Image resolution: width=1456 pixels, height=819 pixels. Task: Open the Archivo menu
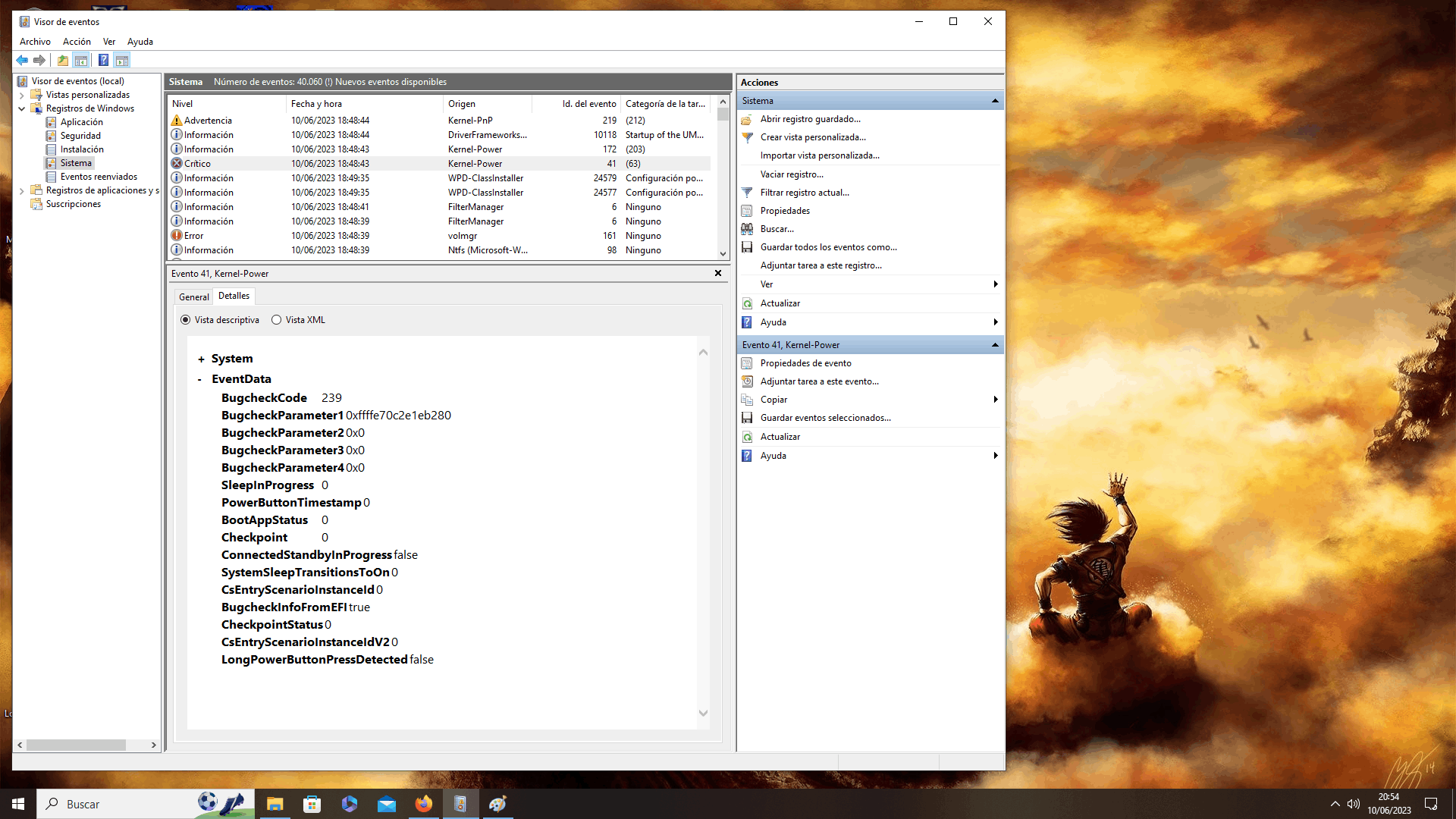[35, 42]
